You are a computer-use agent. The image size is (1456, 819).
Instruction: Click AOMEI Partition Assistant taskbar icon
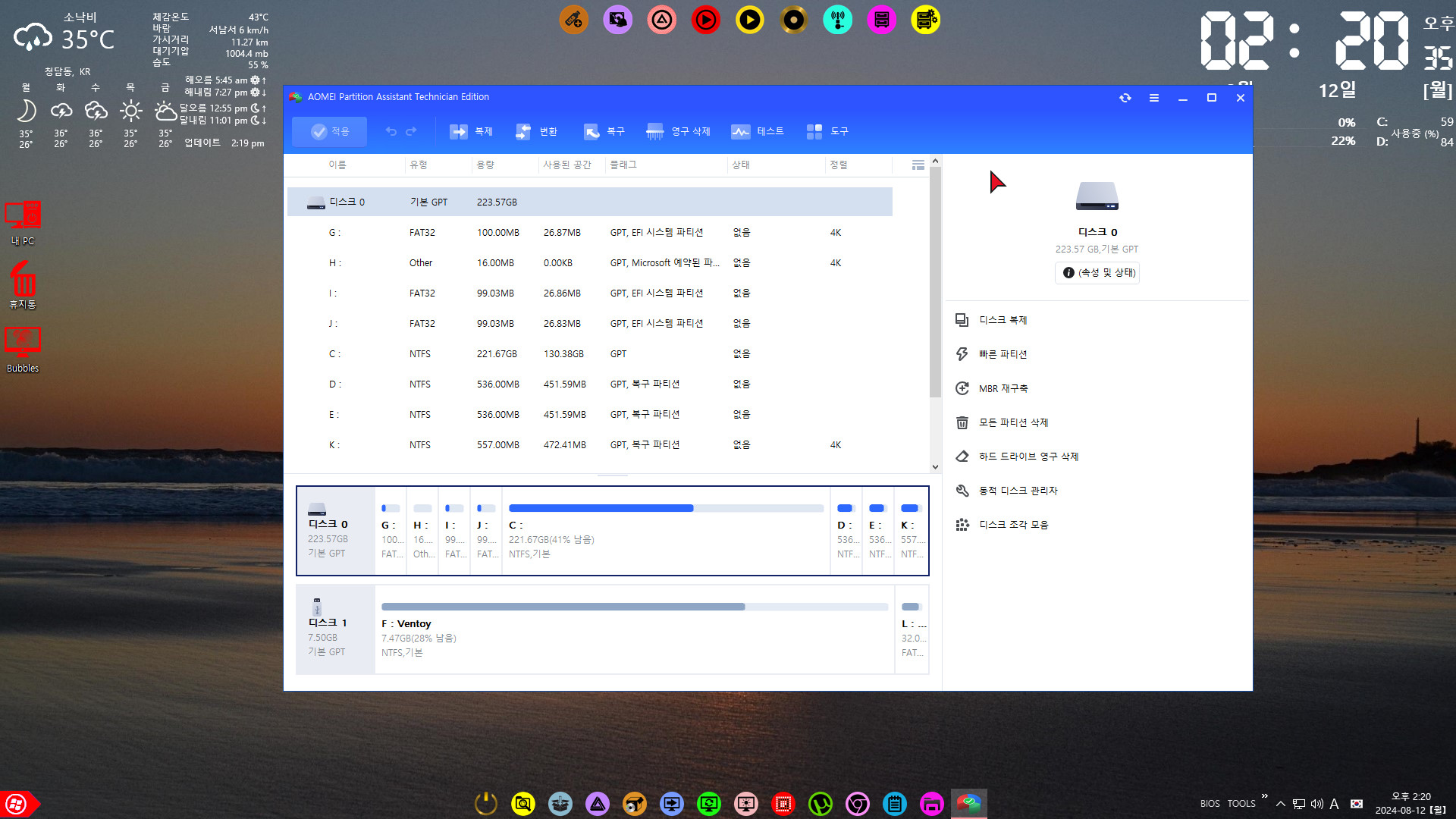point(969,804)
